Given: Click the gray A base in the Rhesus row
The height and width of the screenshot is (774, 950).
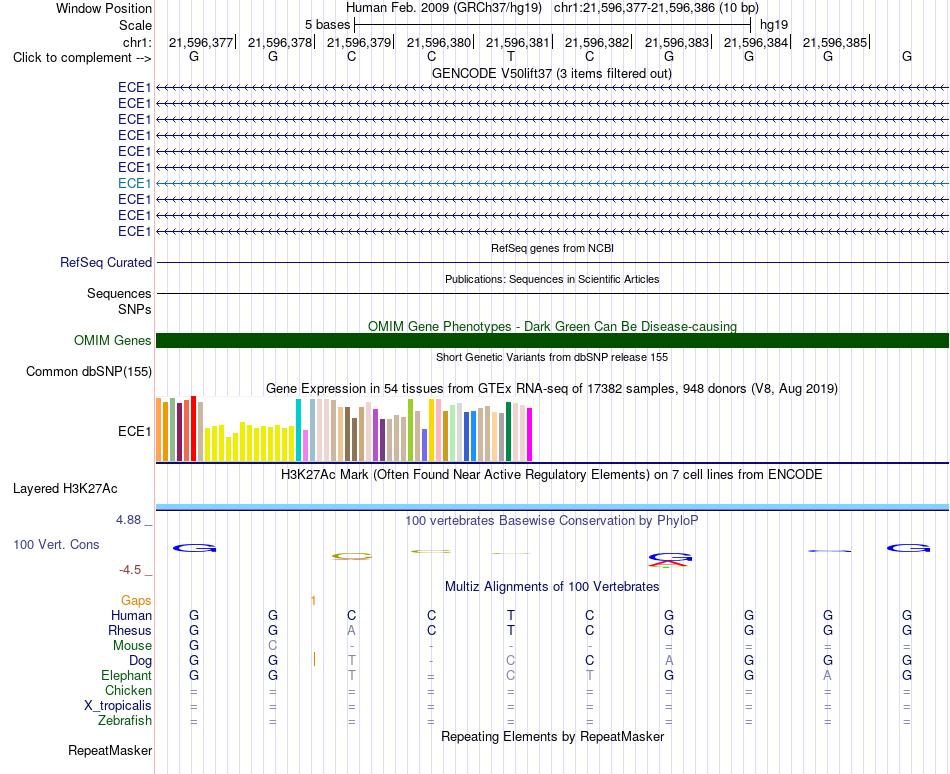Looking at the screenshot, I should [x=351, y=630].
